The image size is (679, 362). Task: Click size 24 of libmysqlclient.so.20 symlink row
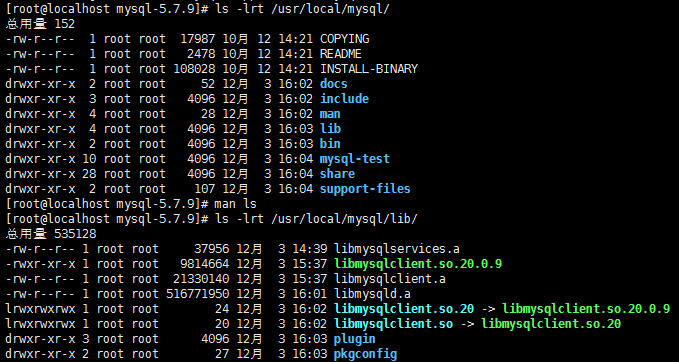click(222, 309)
